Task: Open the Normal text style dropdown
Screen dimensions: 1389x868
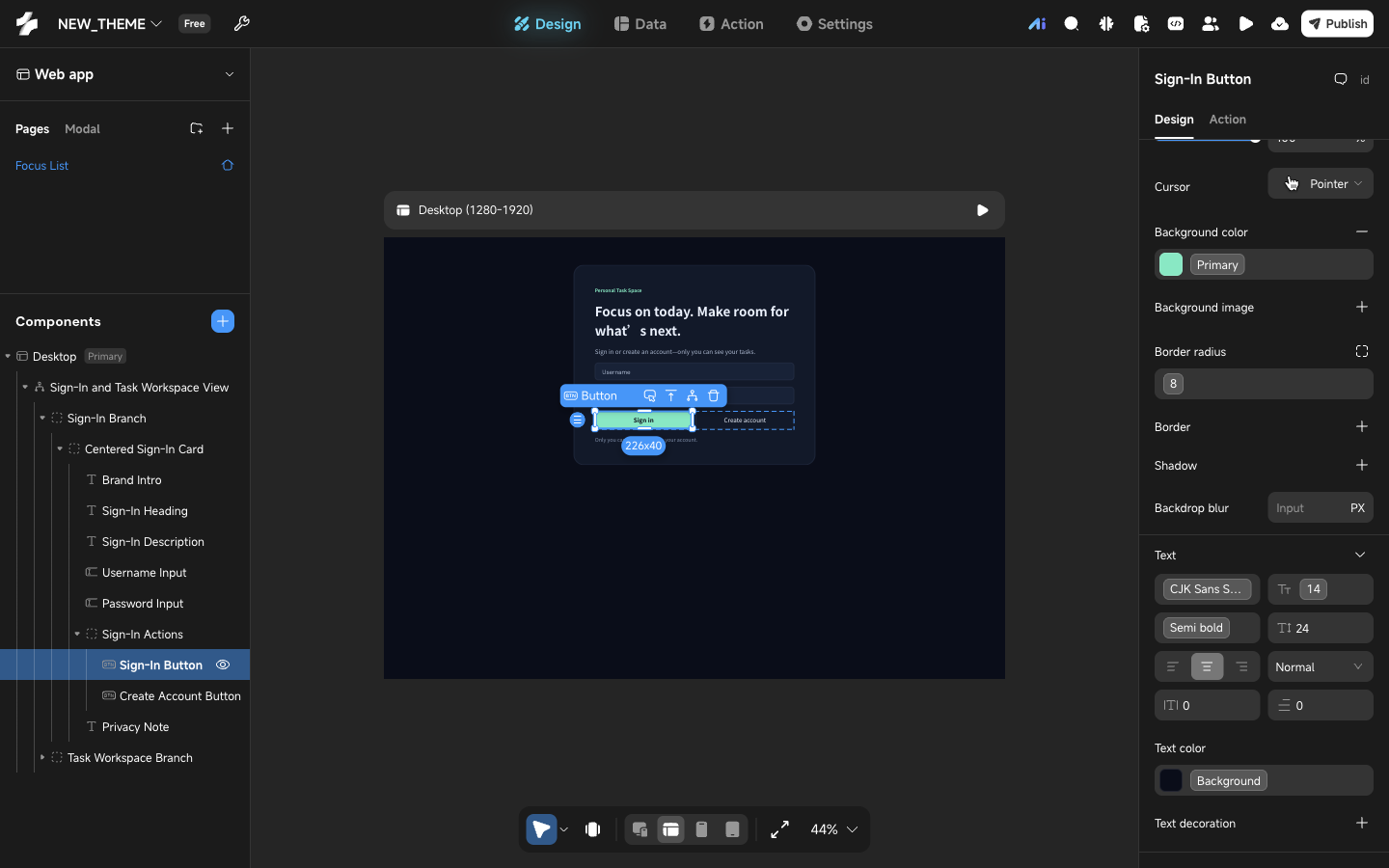Action: 1321,666
